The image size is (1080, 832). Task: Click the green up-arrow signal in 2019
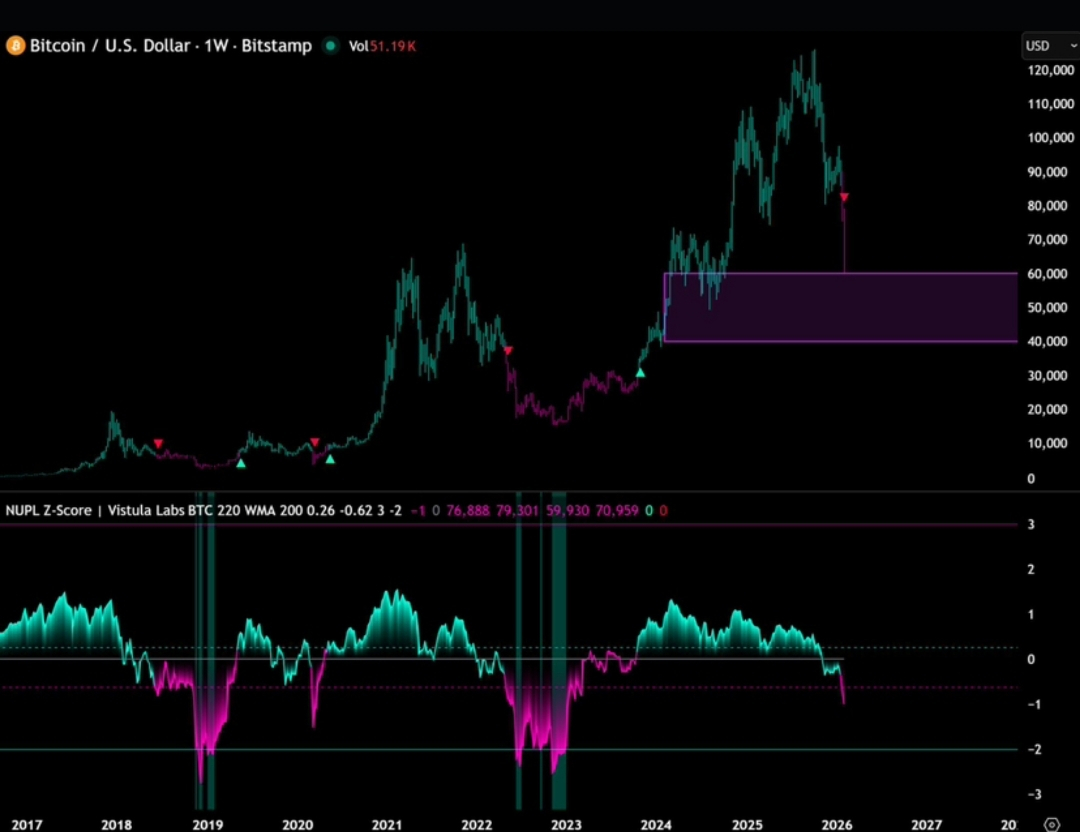(x=241, y=464)
